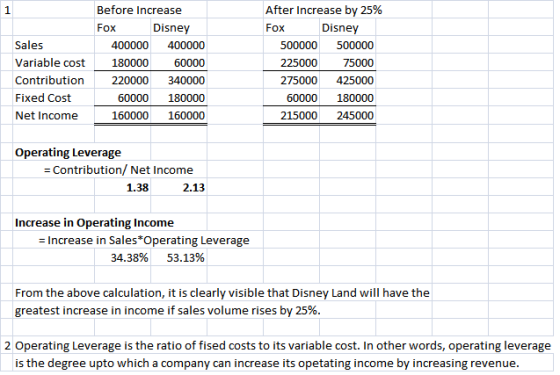Select Fox variable cost 180000 before increase

pos(130,63)
